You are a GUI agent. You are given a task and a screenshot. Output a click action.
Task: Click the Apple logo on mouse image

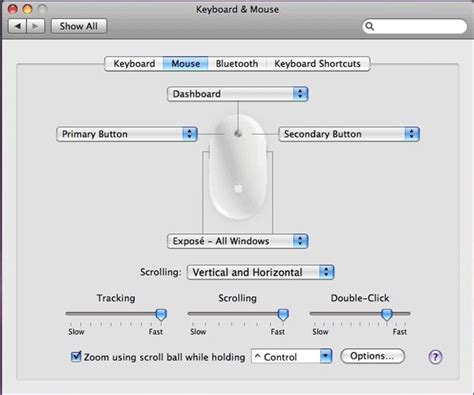[238, 188]
